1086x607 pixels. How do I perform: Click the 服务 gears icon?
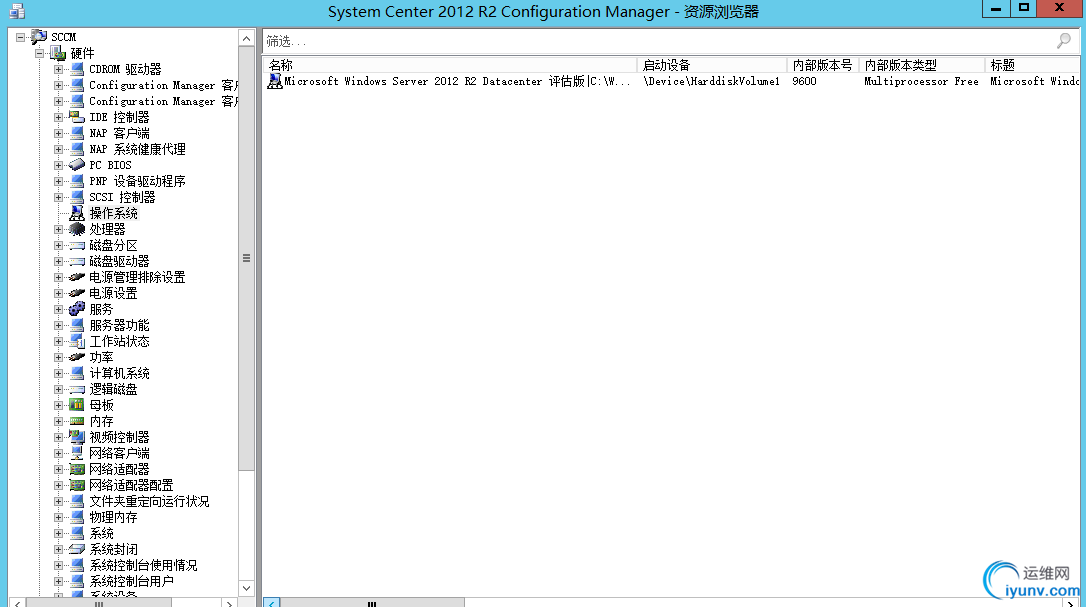click(x=77, y=309)
